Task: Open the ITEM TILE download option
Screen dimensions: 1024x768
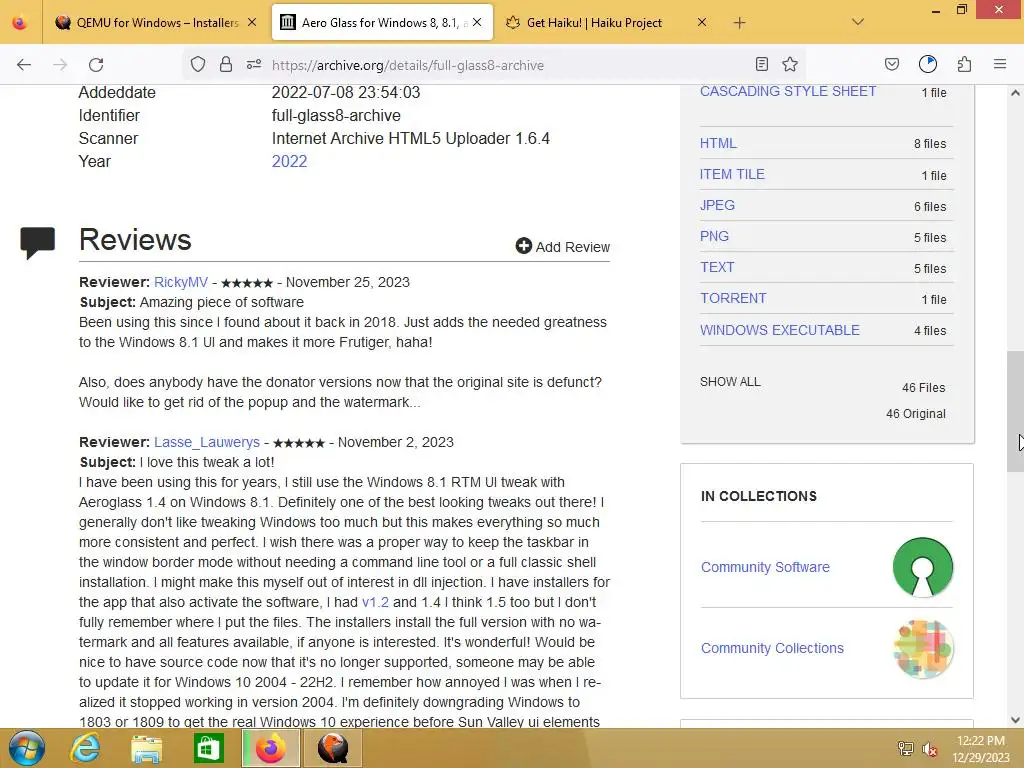Action: click(x=732, y=174)
